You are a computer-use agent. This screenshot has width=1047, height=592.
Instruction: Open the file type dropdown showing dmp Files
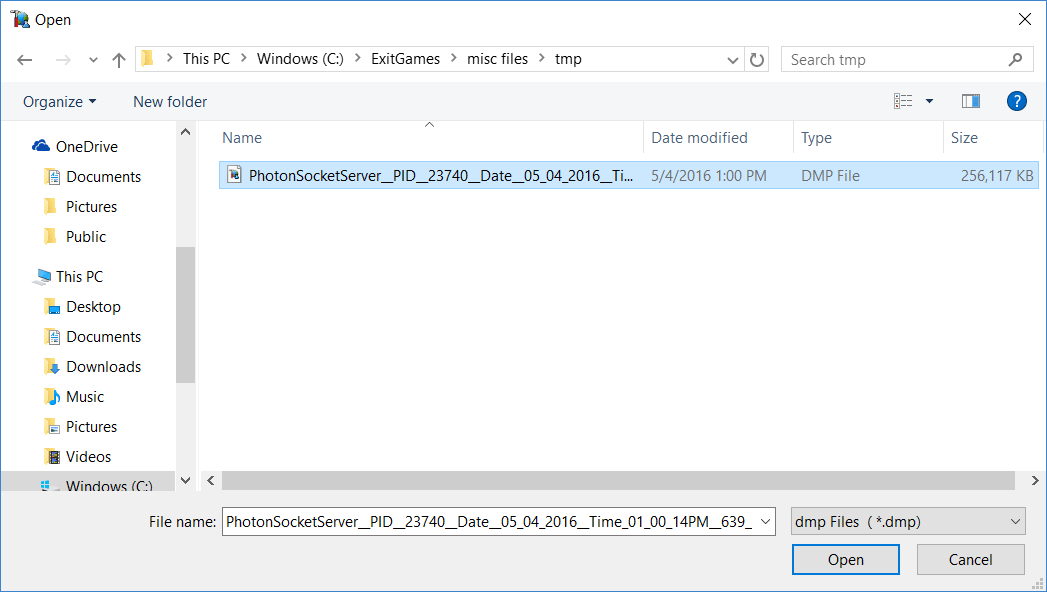click(907, 520)
